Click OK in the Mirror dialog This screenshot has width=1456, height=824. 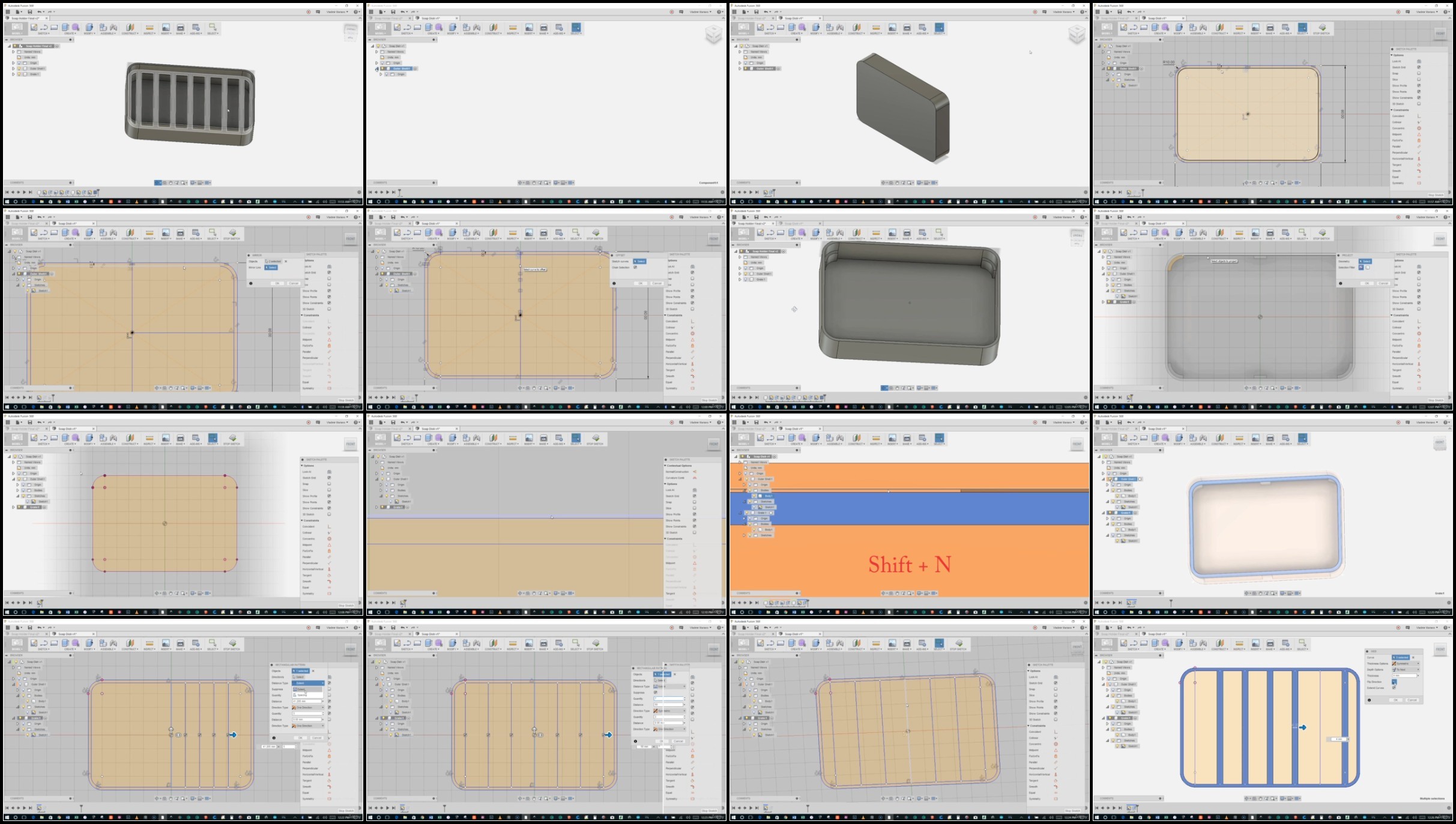pos(277,283)
